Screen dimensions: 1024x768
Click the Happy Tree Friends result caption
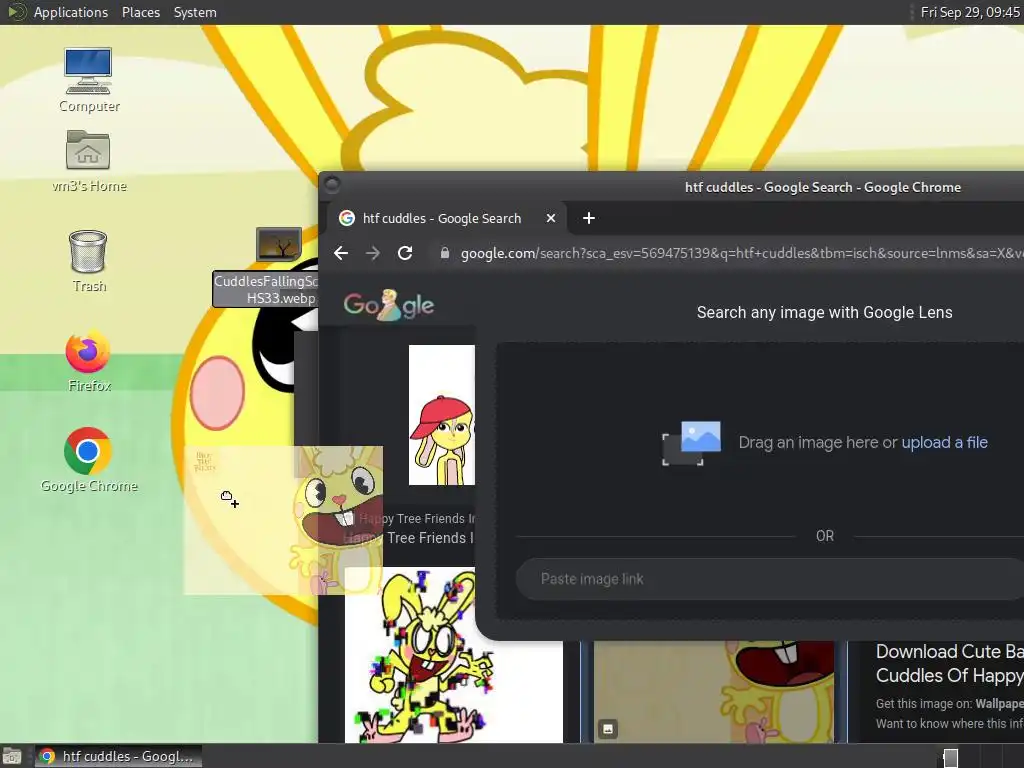(x=410, y=528)
